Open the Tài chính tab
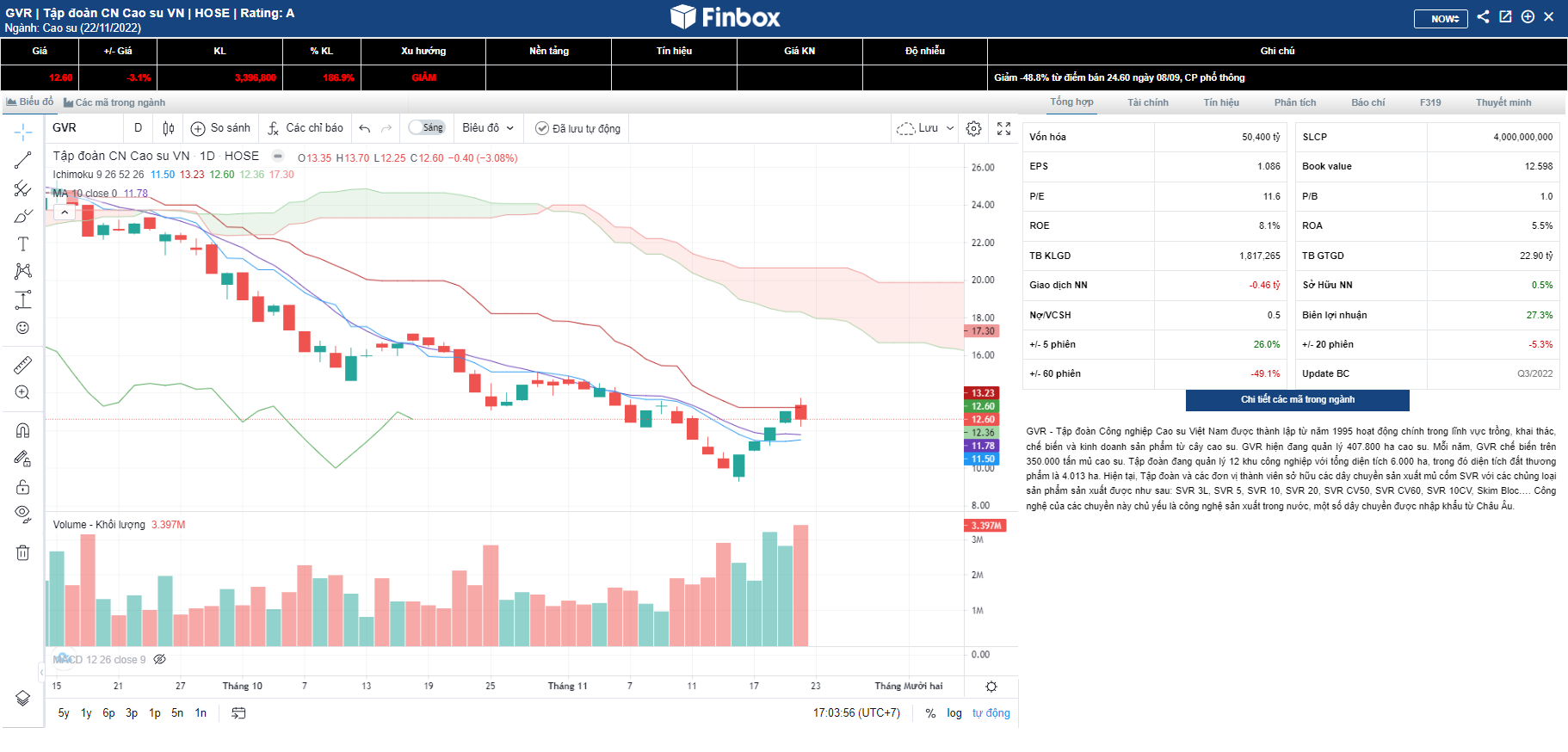The width and height of the screenshot is (1568, 752). coord(1148,102)
